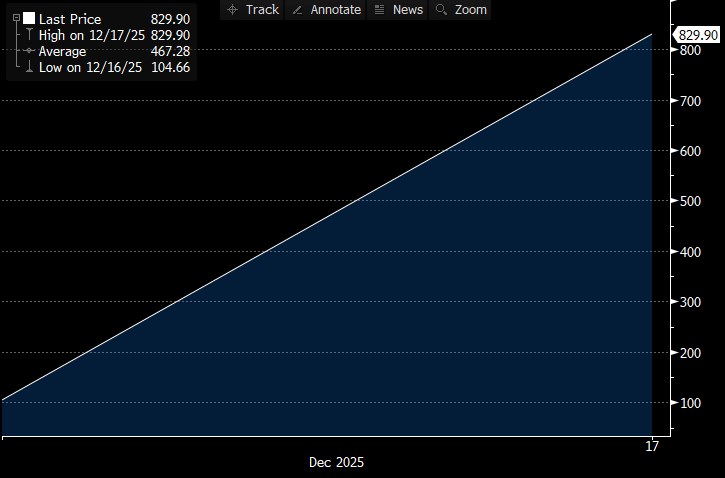Click the 100 value on price axis

(690, 403)
